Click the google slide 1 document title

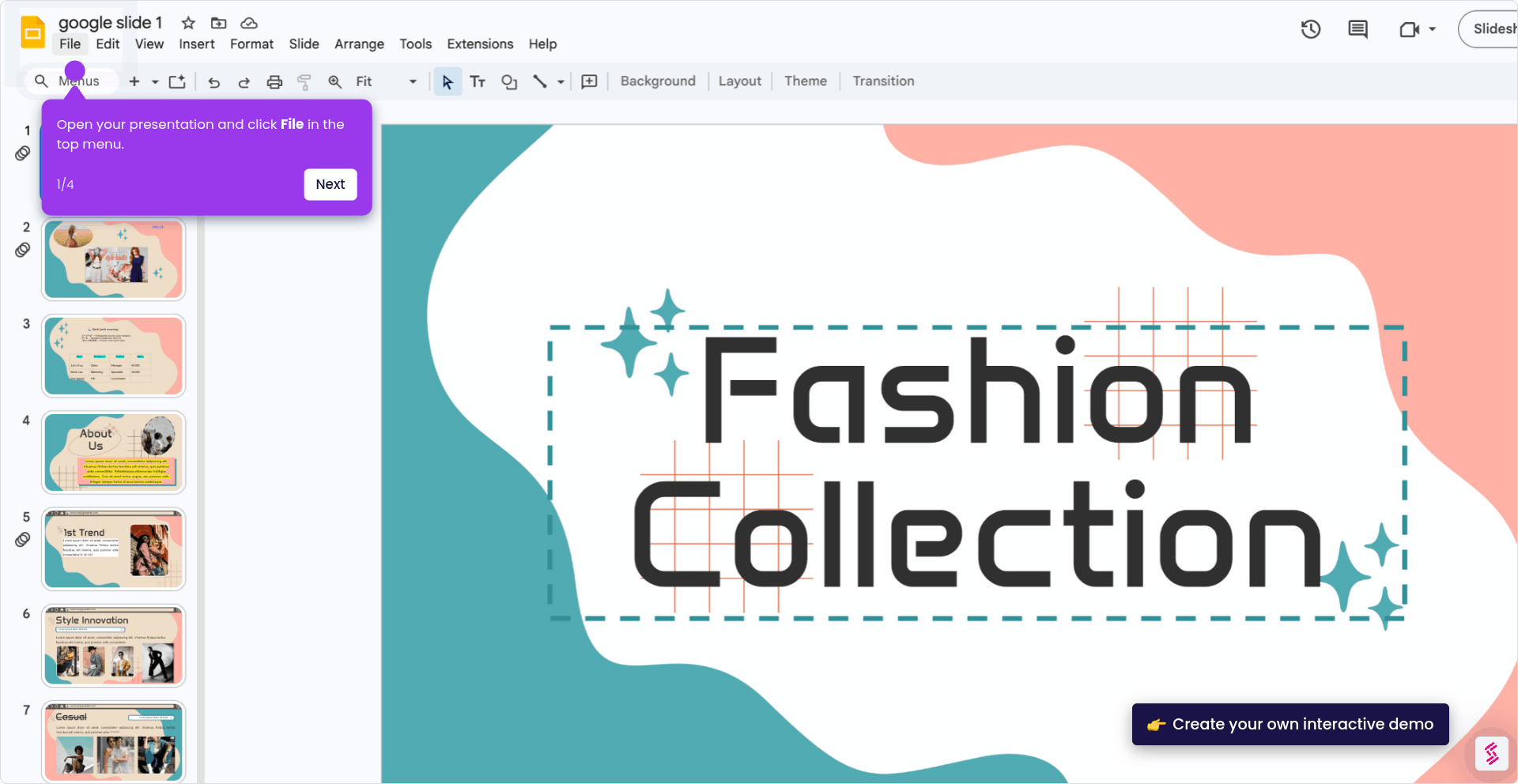click(x=111, y=23)
